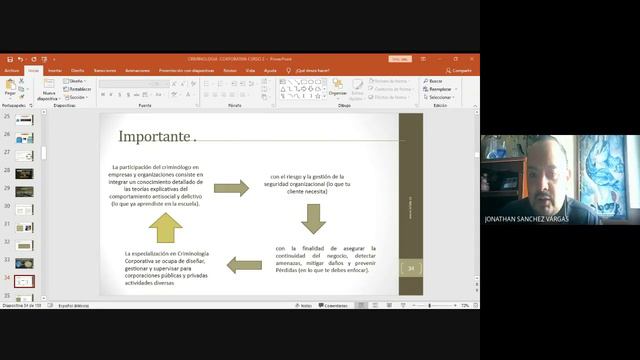This screenshot has height=360, width=640.
Task: Increase font size with the large A icon
Action: pyautogui.click(x=175, y=84)
